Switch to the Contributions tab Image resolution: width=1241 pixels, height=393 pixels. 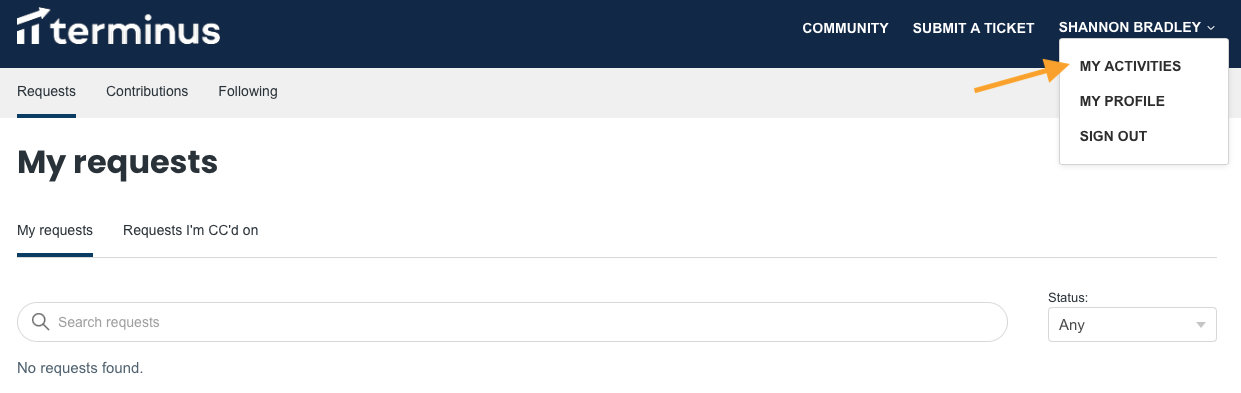coord(147,91)
